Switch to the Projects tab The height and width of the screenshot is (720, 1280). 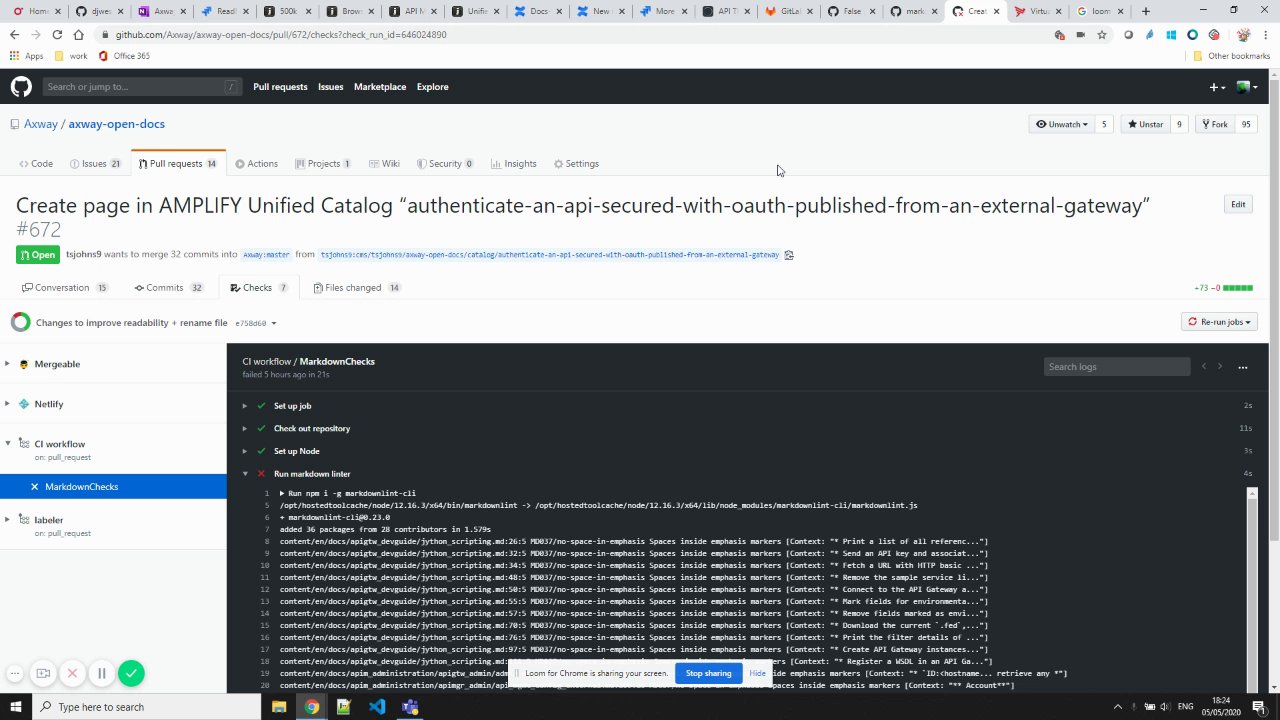pos(323,164)
